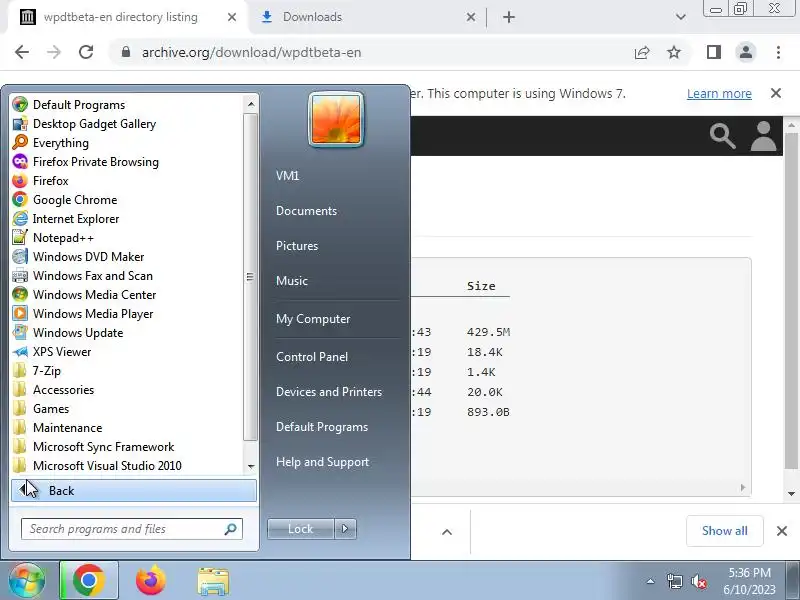
Task: Open Default Programs in the right pane
Action: 321,427
